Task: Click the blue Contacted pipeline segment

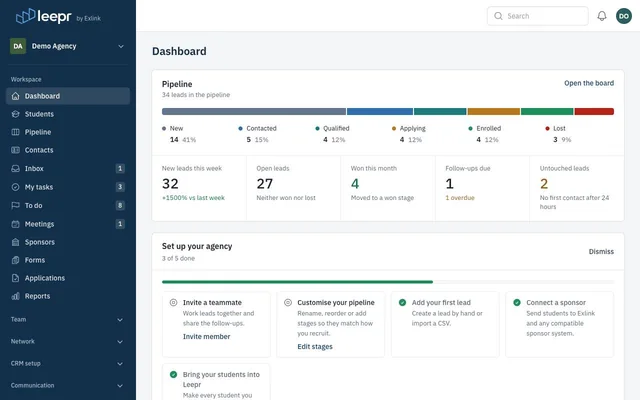Action: pyautogui.click(x=380, y=111)
